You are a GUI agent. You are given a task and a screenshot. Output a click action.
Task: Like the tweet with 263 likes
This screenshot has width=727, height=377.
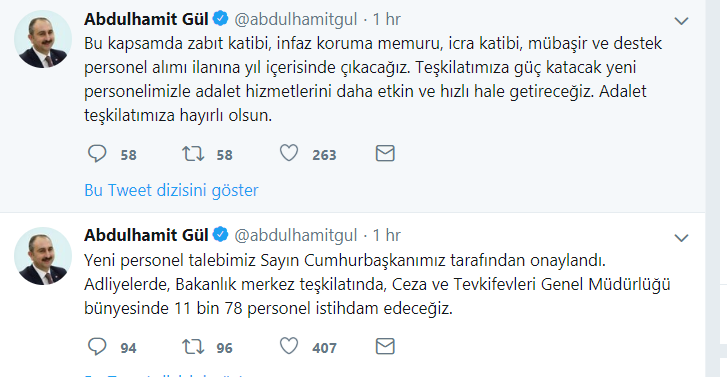pos(289,153)
